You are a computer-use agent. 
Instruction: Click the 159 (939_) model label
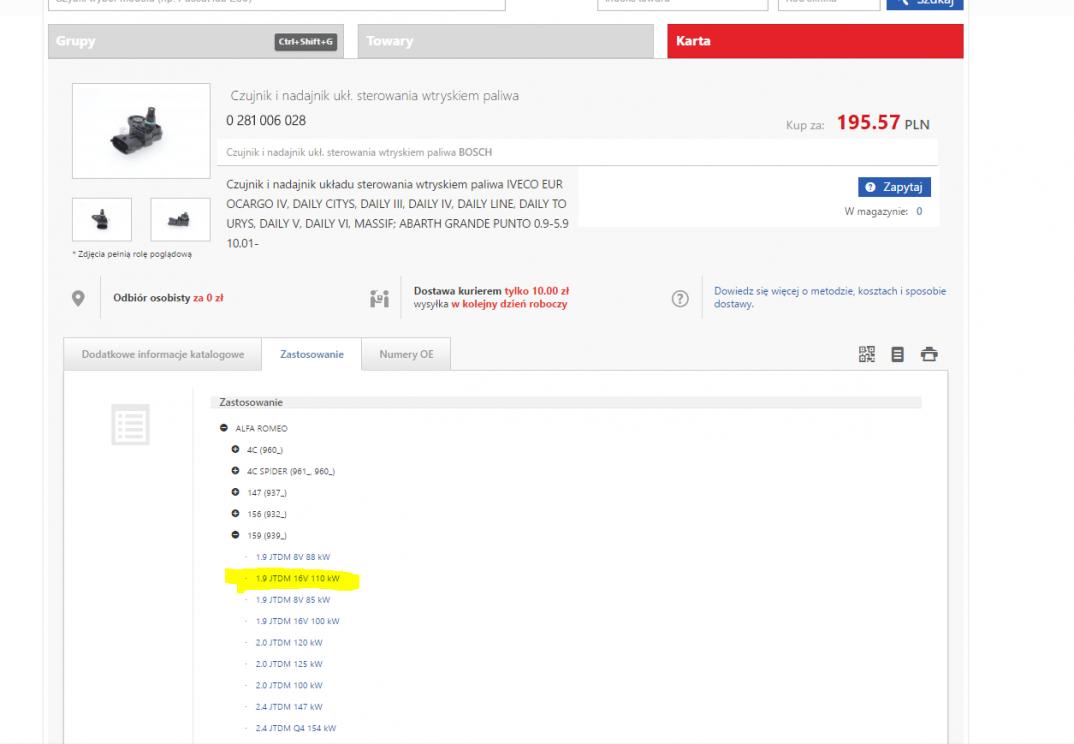pos(266,535)
